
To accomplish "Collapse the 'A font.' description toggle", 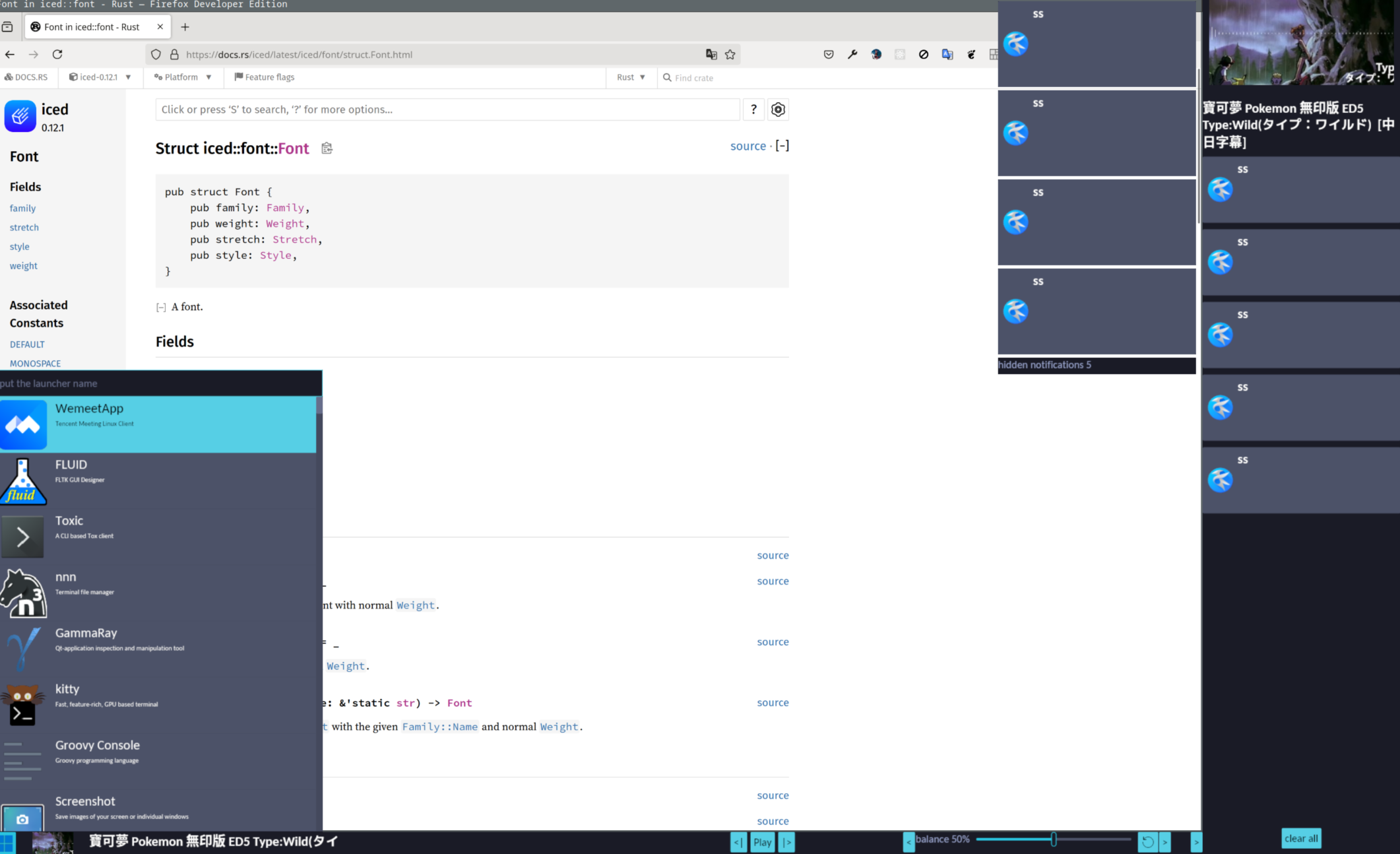I will [161, 307].
